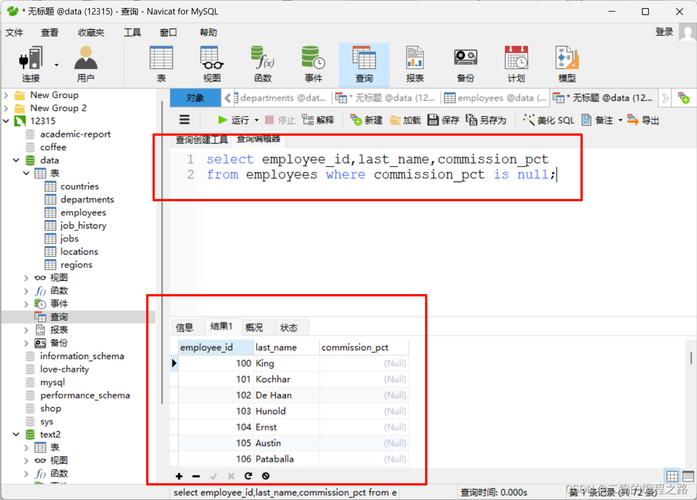Open the User (用户) manager icon
Viewport: 697px width, 500px height.
point(85,64)
